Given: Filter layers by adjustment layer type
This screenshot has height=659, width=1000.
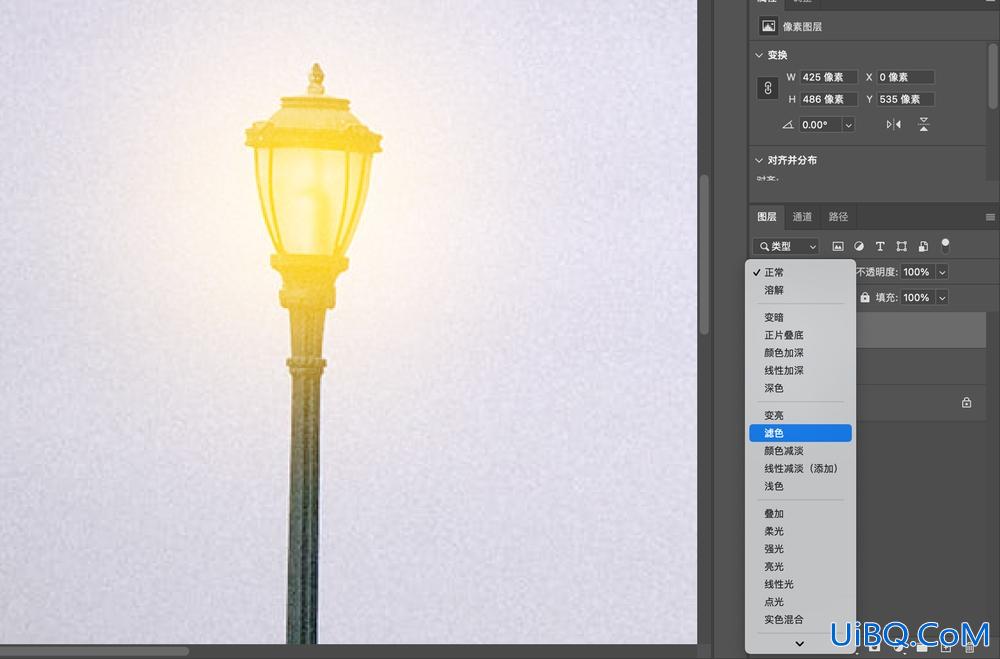Looking at the screenshot, I should click(859, 246).
